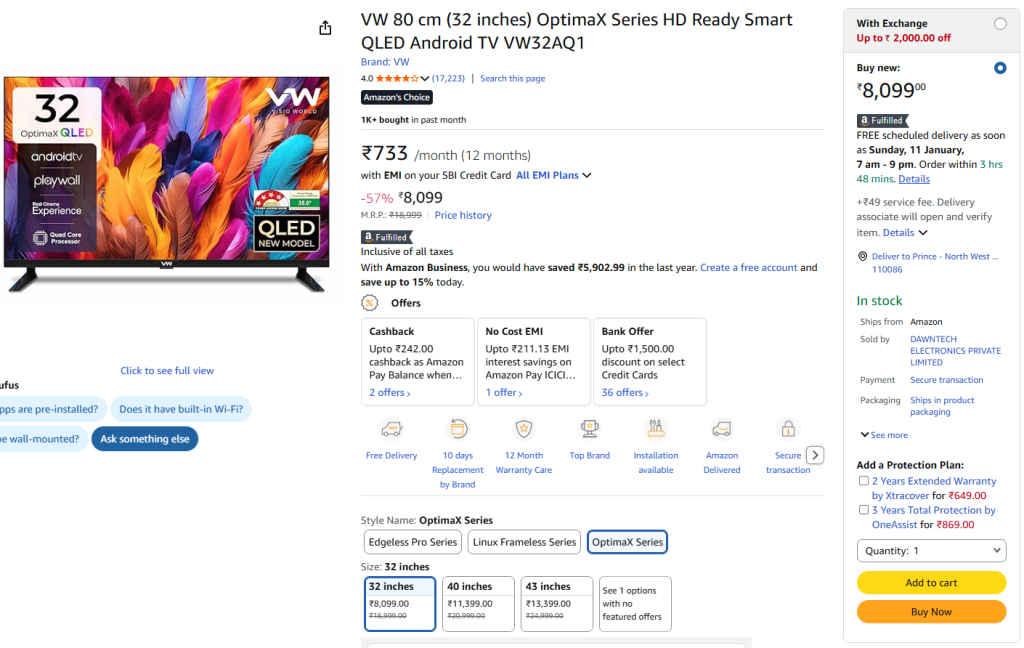Viewport: 1024px width, 648px height.
Task: Select the With Exchange option
Action: point(1000,23)
